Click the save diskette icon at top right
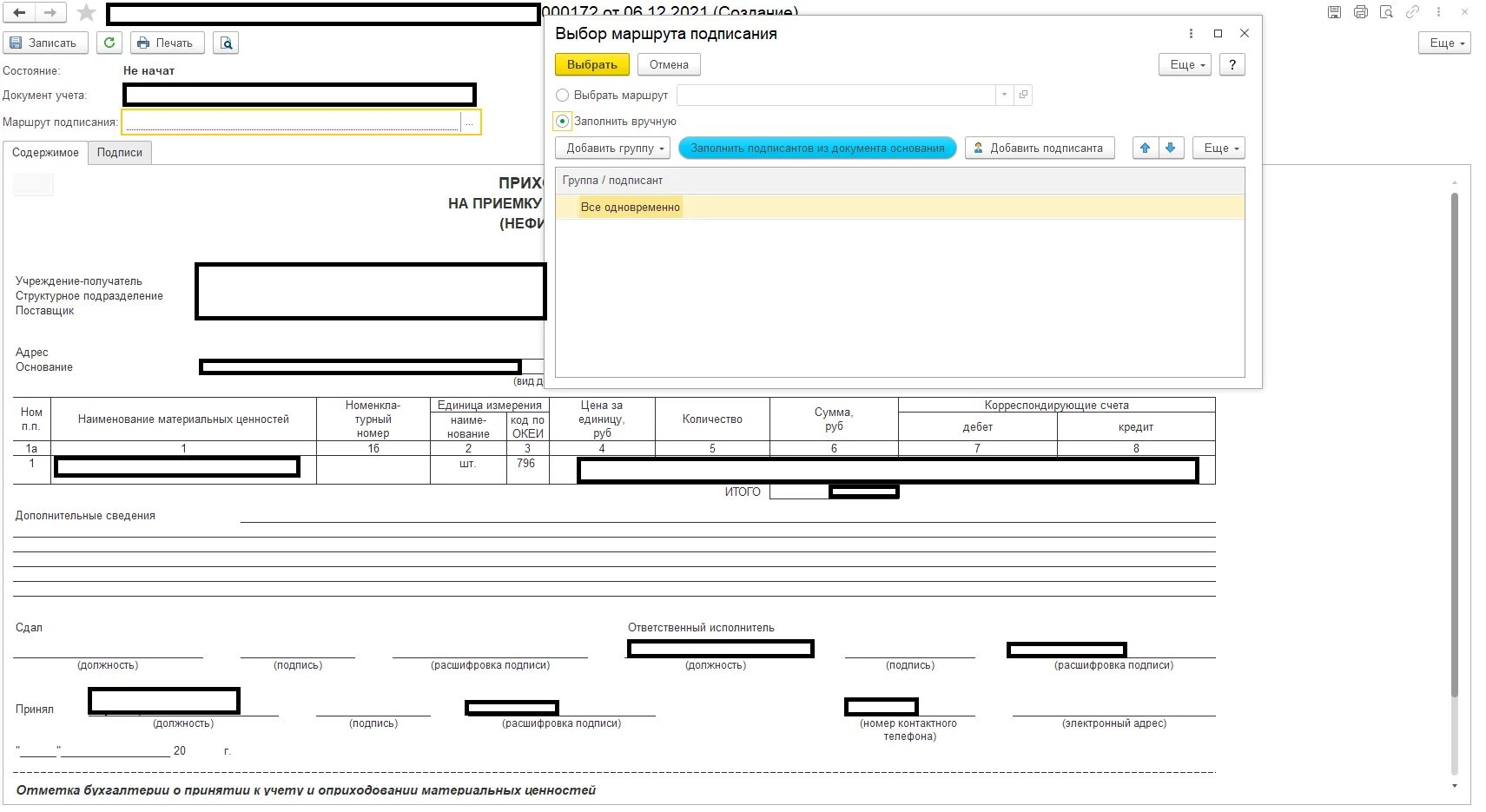 coord(1335,12)
